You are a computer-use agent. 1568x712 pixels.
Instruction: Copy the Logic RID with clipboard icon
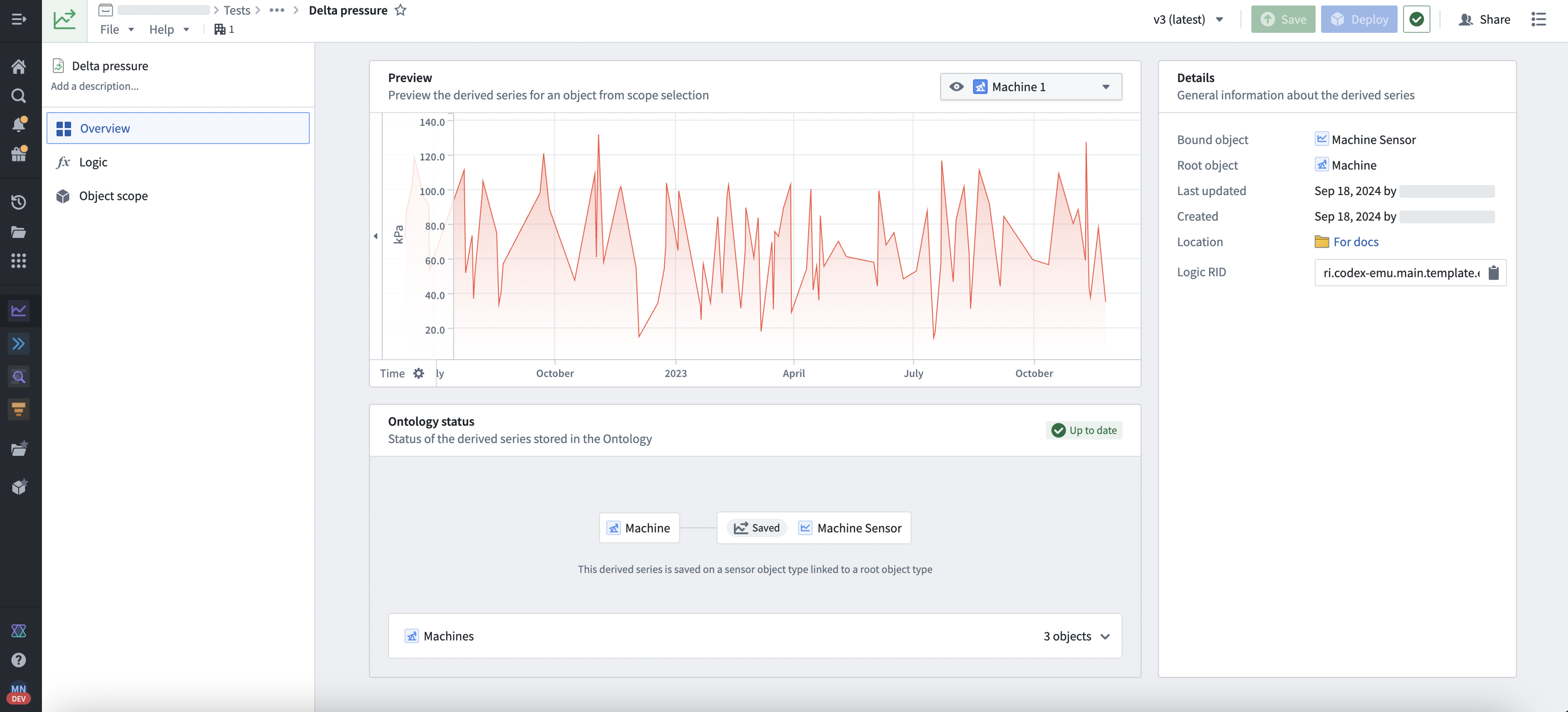click(x=1494, y=272)
